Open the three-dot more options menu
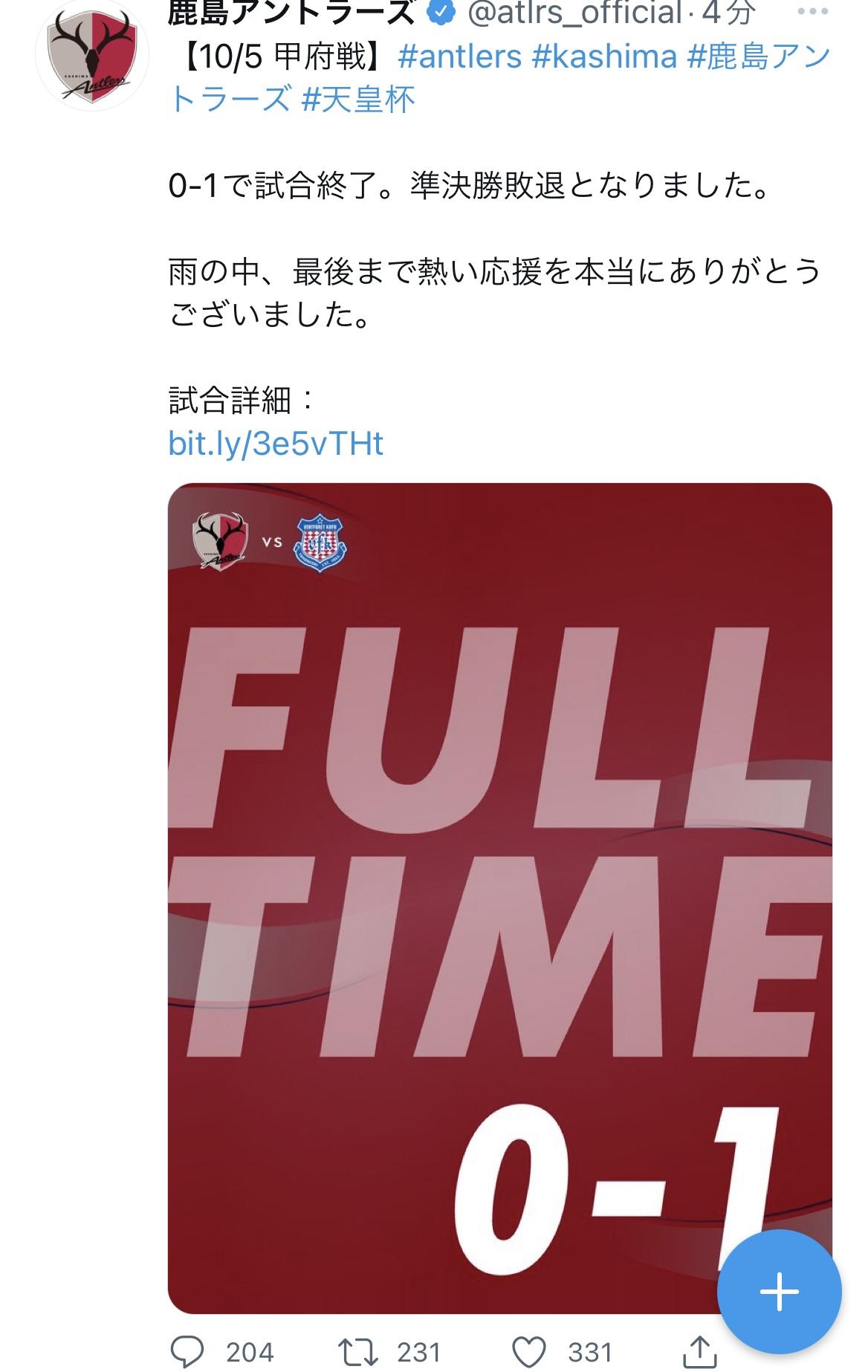 pyautogui.click(x=812, y=12)
